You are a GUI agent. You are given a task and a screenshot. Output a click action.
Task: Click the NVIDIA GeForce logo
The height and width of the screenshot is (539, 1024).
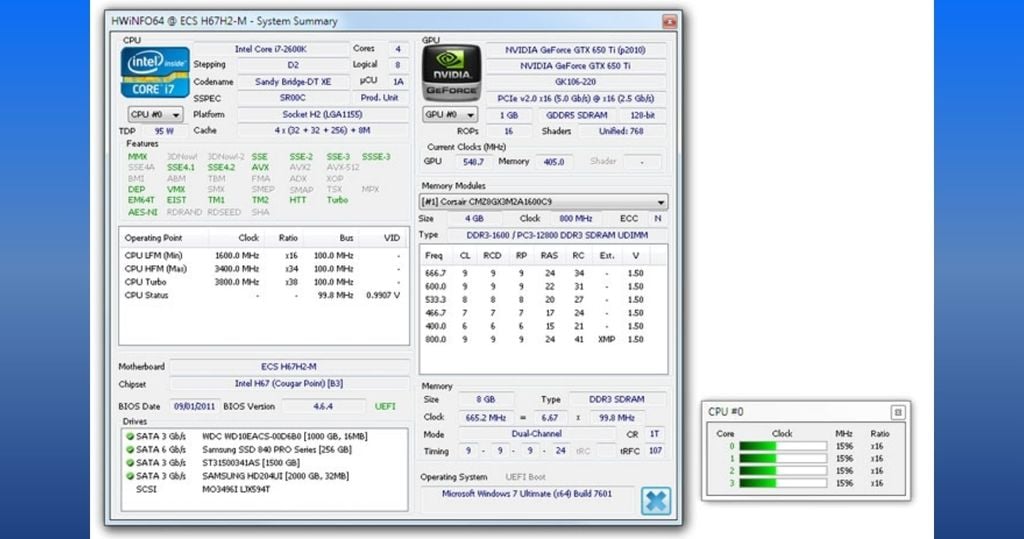point(452,73)
